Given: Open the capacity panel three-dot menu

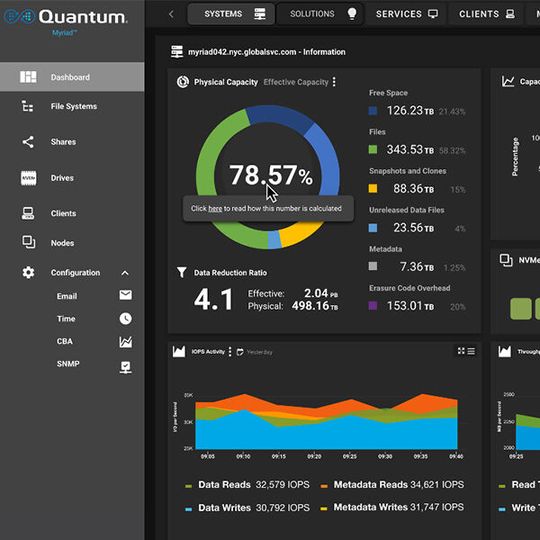Looking at the screenshot, I should click(x=334, y=82).
